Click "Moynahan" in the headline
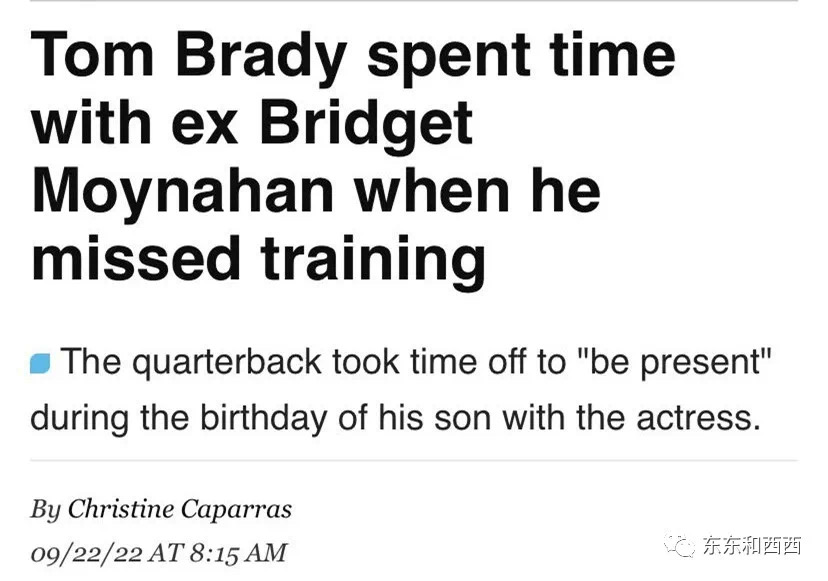 coord(183,194)
